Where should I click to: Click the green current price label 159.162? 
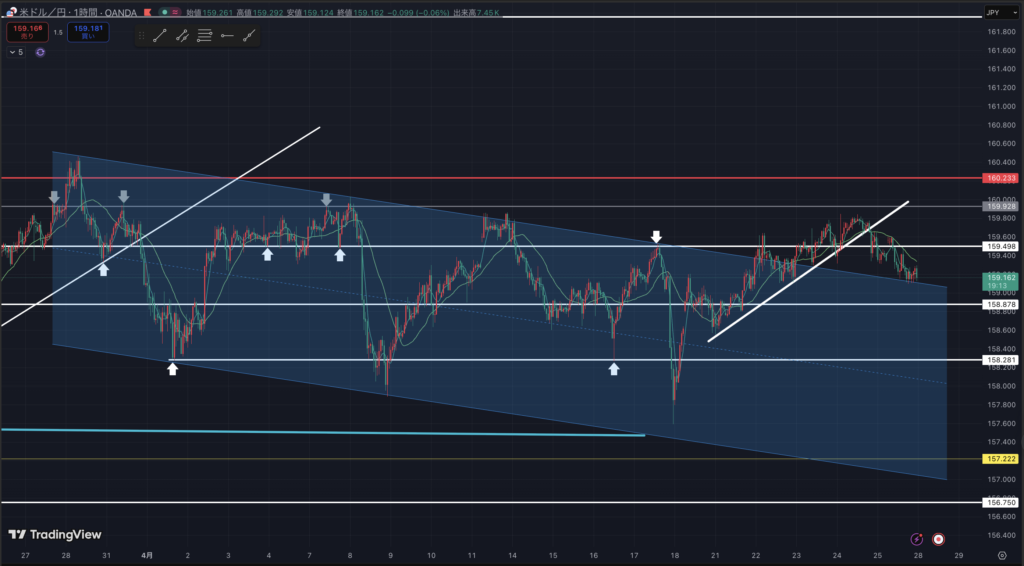coord(1000,280)
